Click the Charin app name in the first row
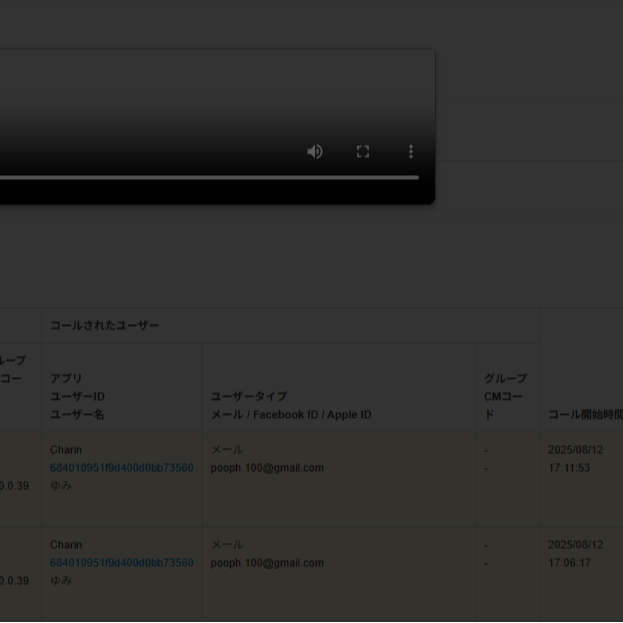The width and height of the screenshot is (623, 623). pos(66,450)
